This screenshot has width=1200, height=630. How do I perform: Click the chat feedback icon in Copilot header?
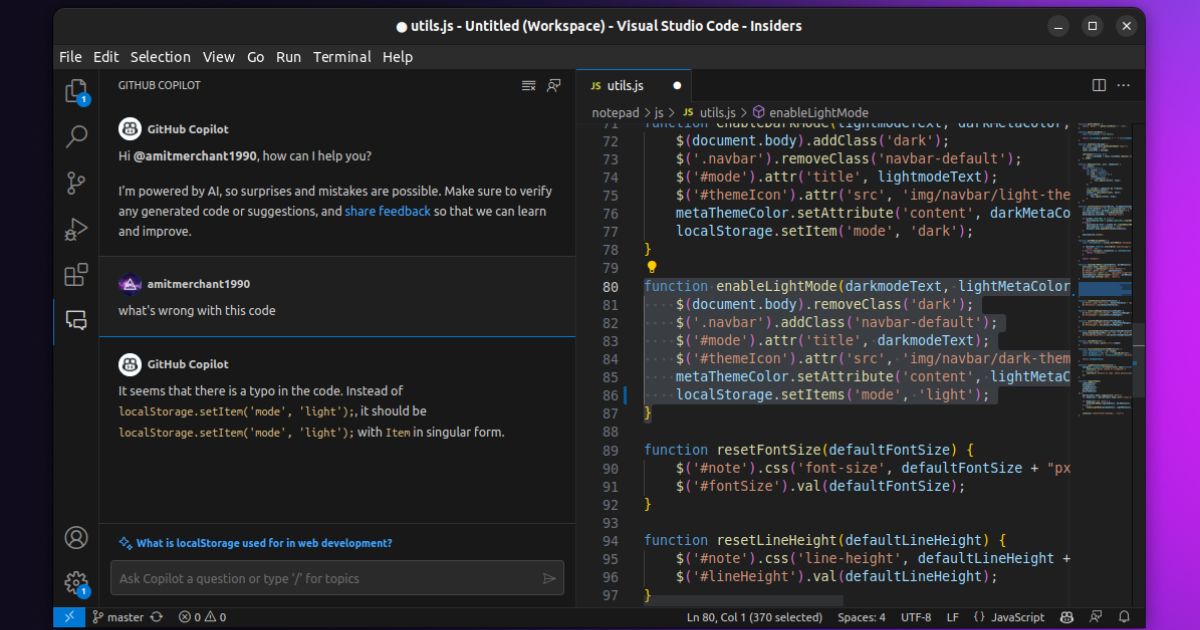553,86
